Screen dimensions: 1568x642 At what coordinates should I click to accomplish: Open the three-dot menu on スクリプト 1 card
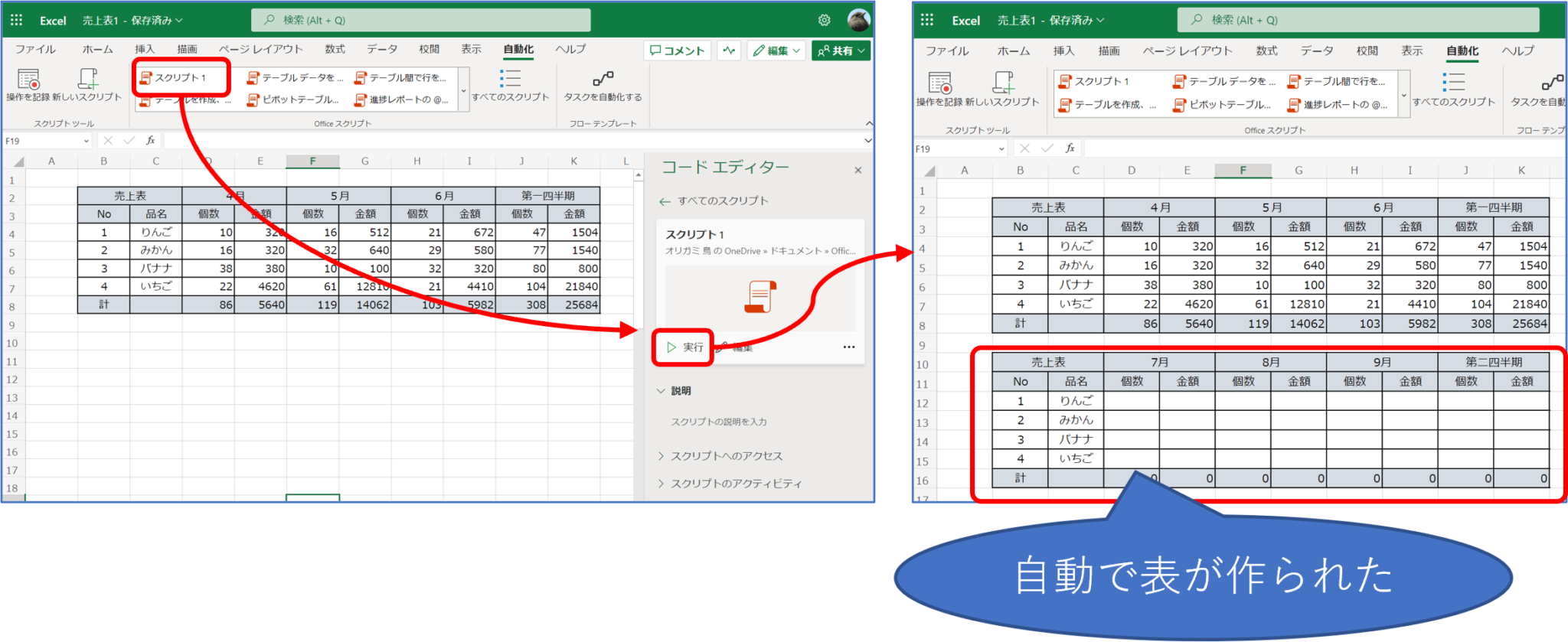(x=848, y=347)
